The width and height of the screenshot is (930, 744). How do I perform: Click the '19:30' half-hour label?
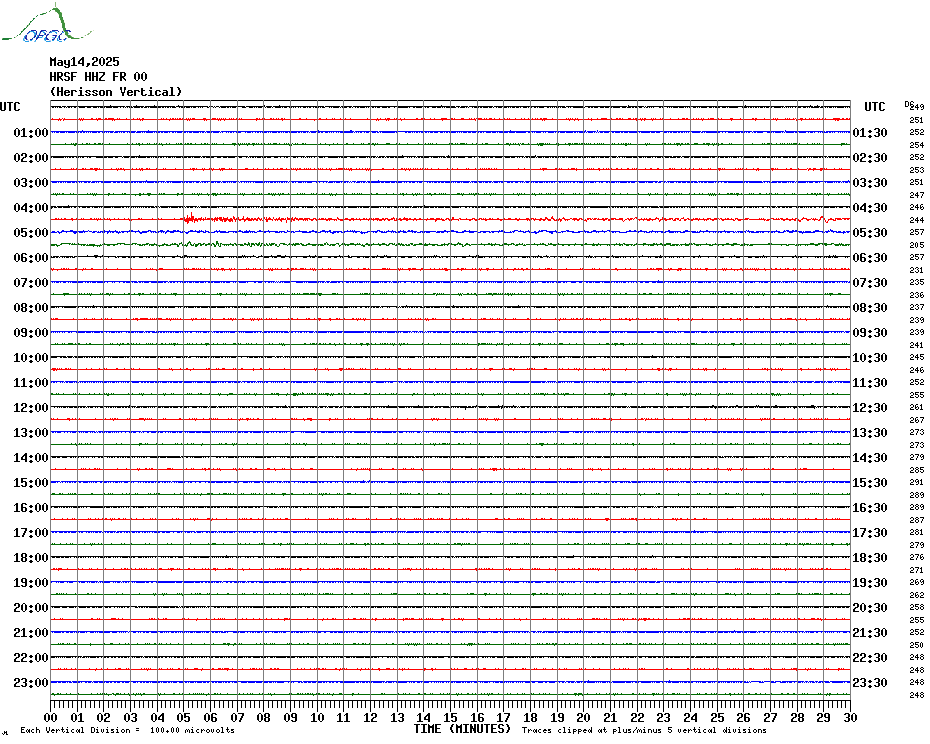click(870, 583)
